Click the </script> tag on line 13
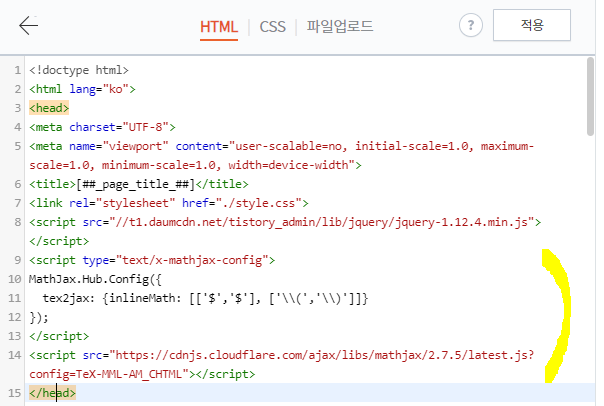Viewport: 604px width, 406px height. (59, 336)
